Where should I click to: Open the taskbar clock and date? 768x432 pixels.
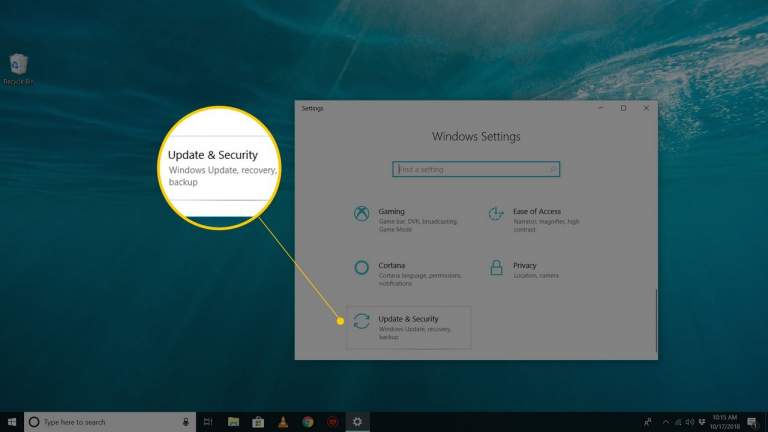coord(725,422)
